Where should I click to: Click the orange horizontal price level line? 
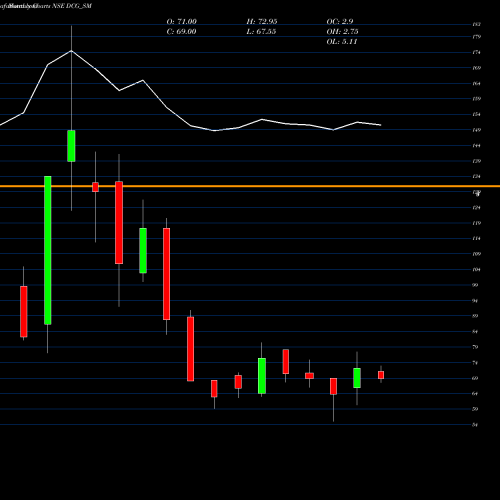pyautogui.click(x=250, y=186)
